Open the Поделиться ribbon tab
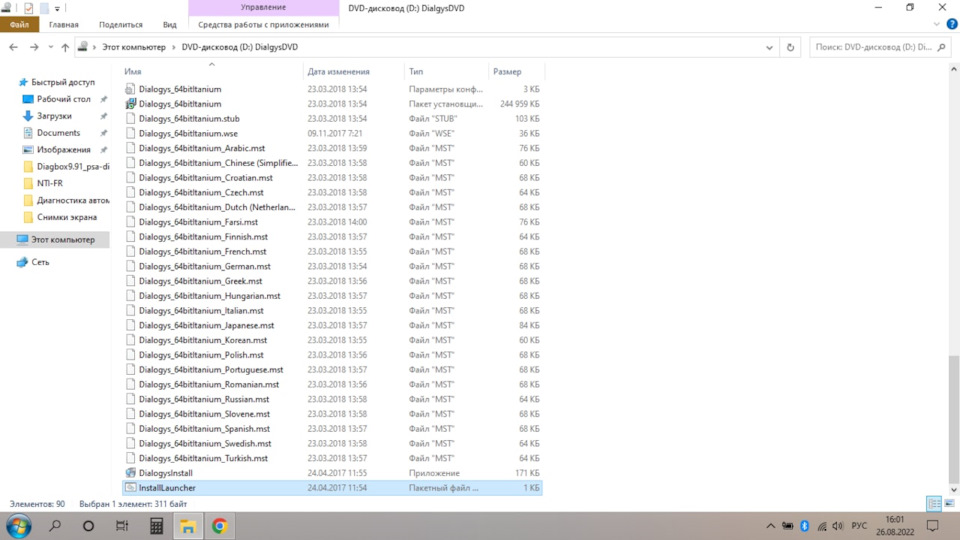This screenshot has height=540, width=960. (x=121, y=24)
